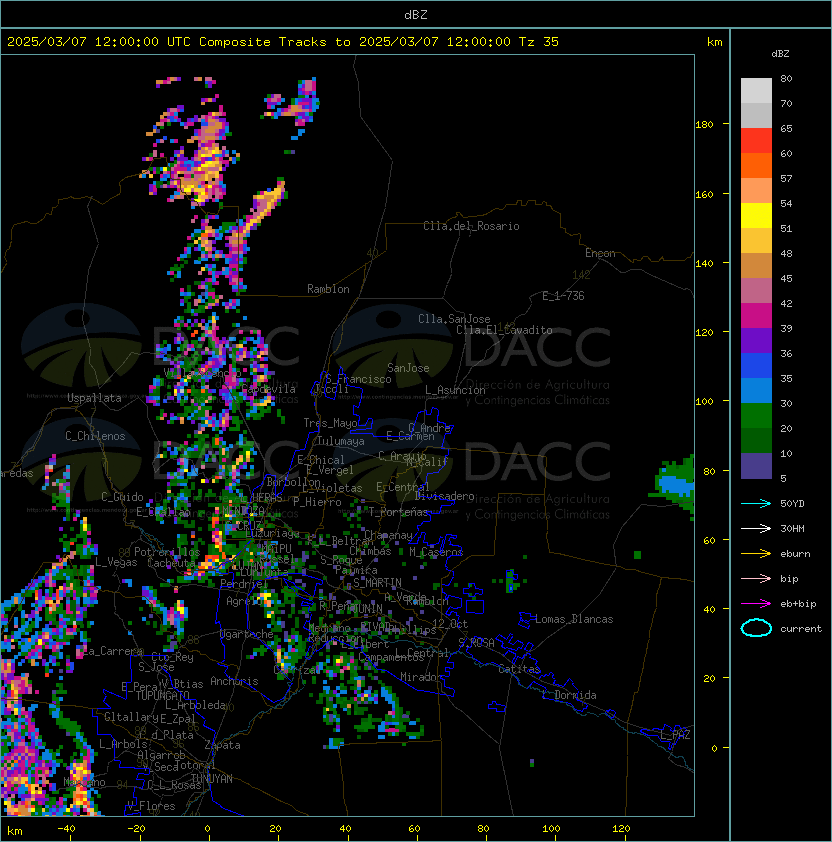Select the light blue 35 dBZ color swatch
The width and height of the screenshot is (832, 842).
coord(756,390)
